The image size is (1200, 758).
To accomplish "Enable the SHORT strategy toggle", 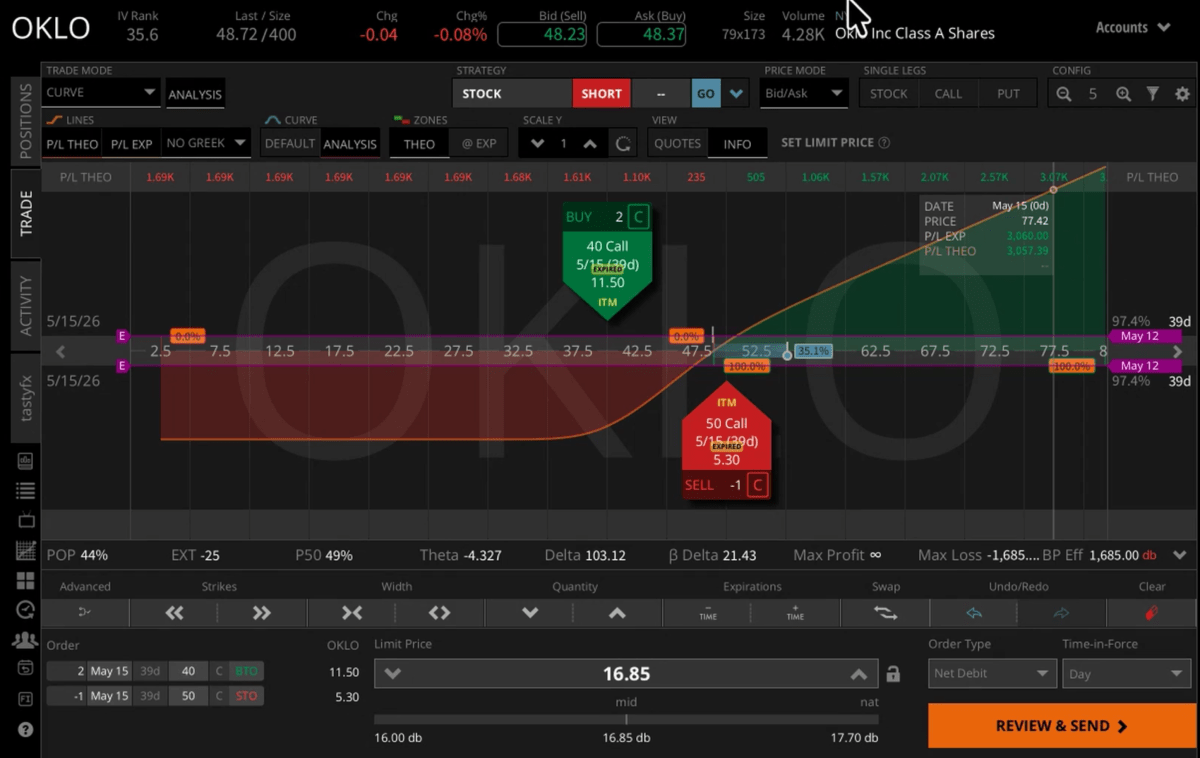I will [x=601, y=93].
